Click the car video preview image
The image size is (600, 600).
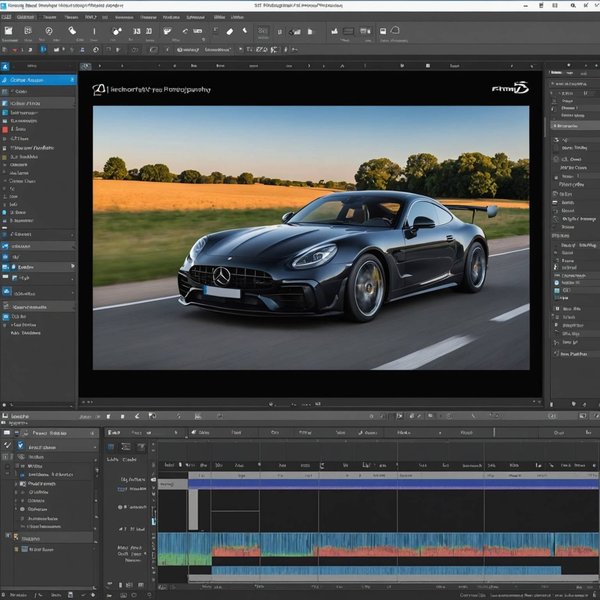click(x=311, y=238)
